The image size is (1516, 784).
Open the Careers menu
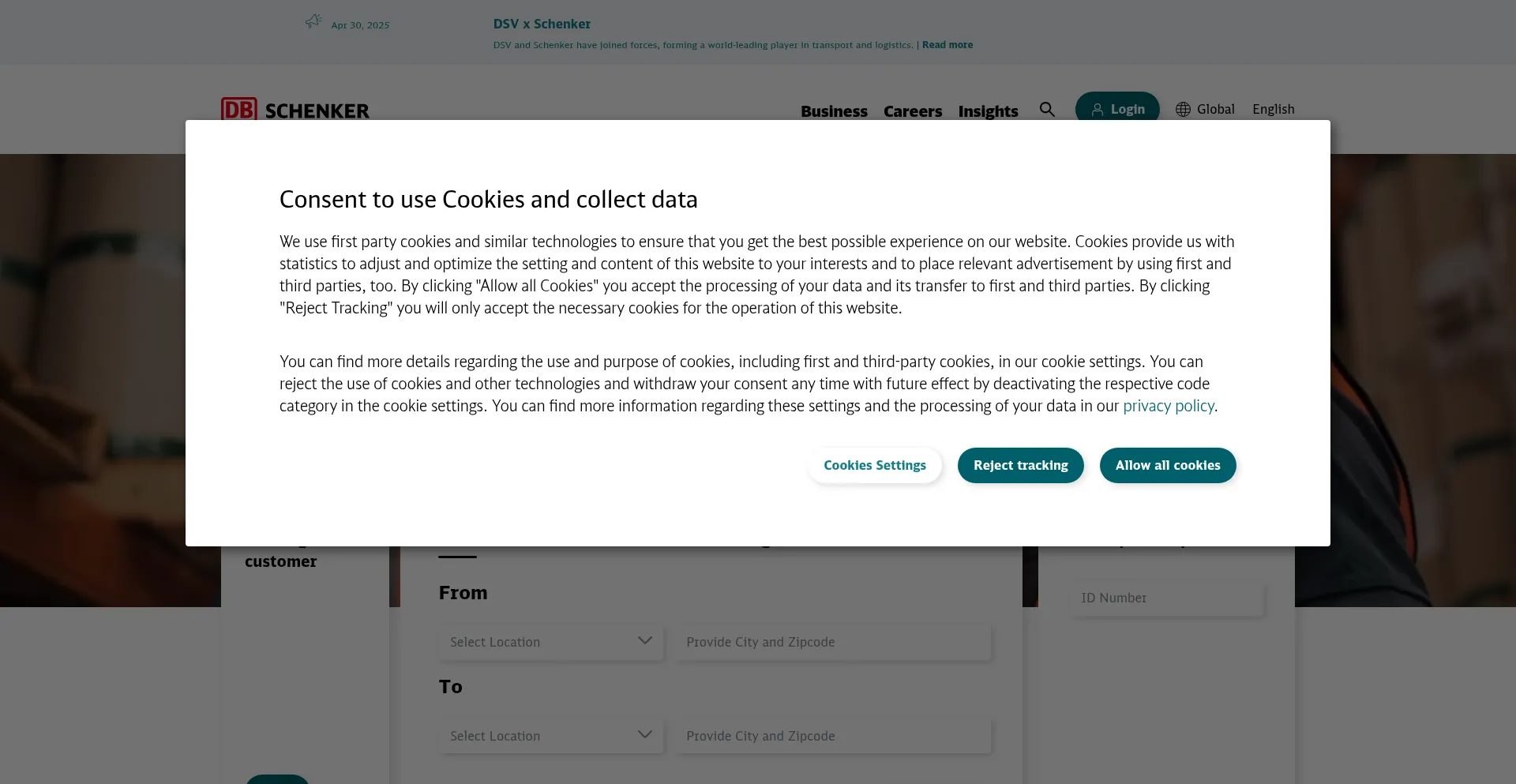point(913,111)
